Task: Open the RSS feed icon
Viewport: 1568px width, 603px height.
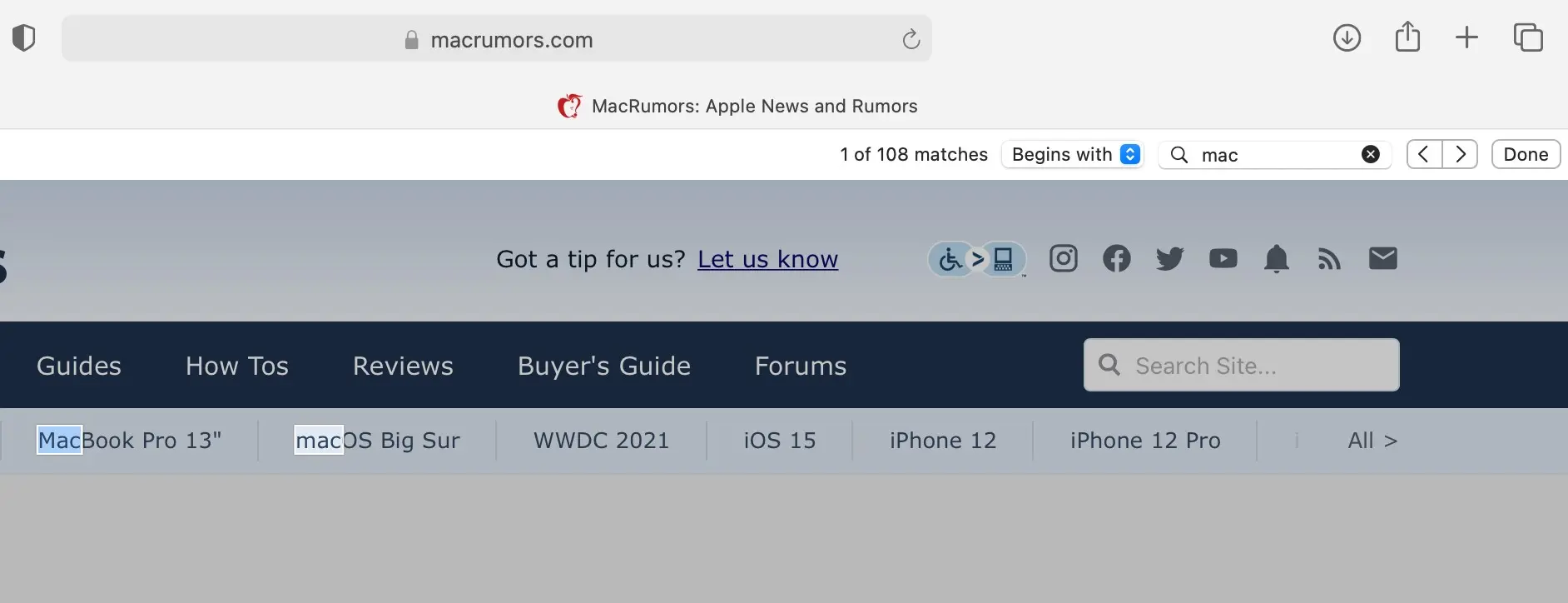Action: [1329, 260]
